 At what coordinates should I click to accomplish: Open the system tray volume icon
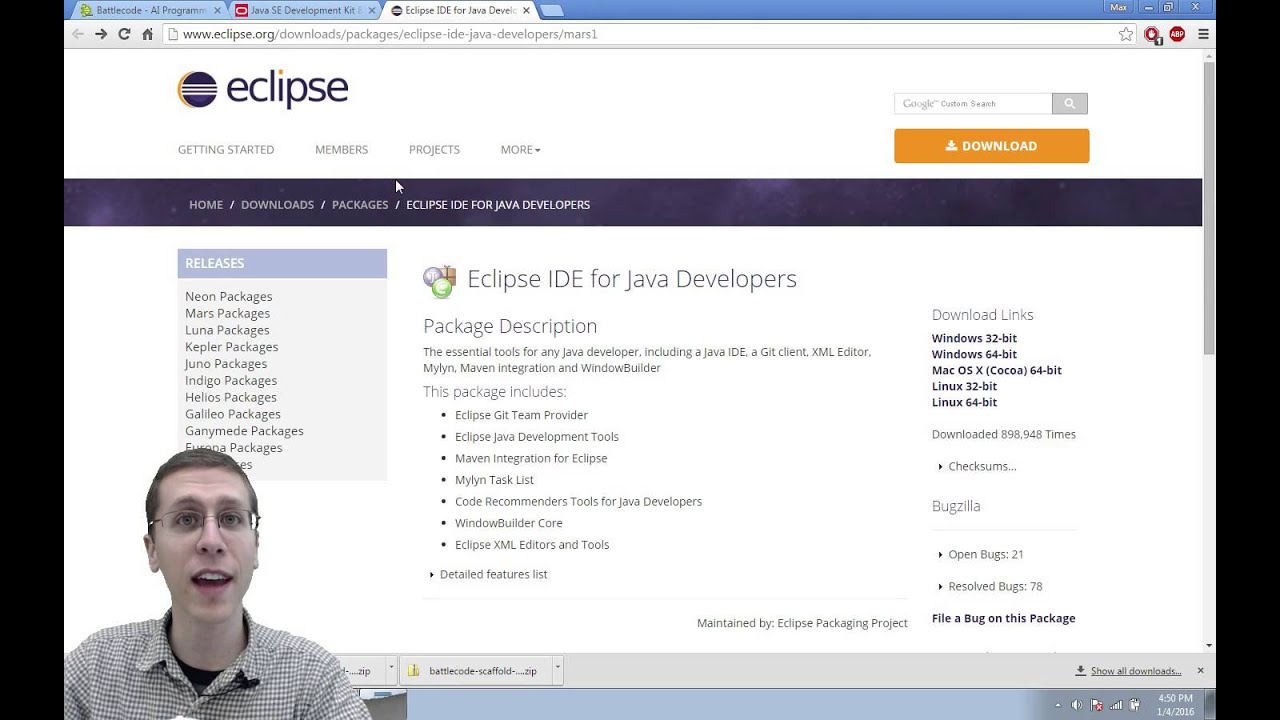click(1076, 705)
